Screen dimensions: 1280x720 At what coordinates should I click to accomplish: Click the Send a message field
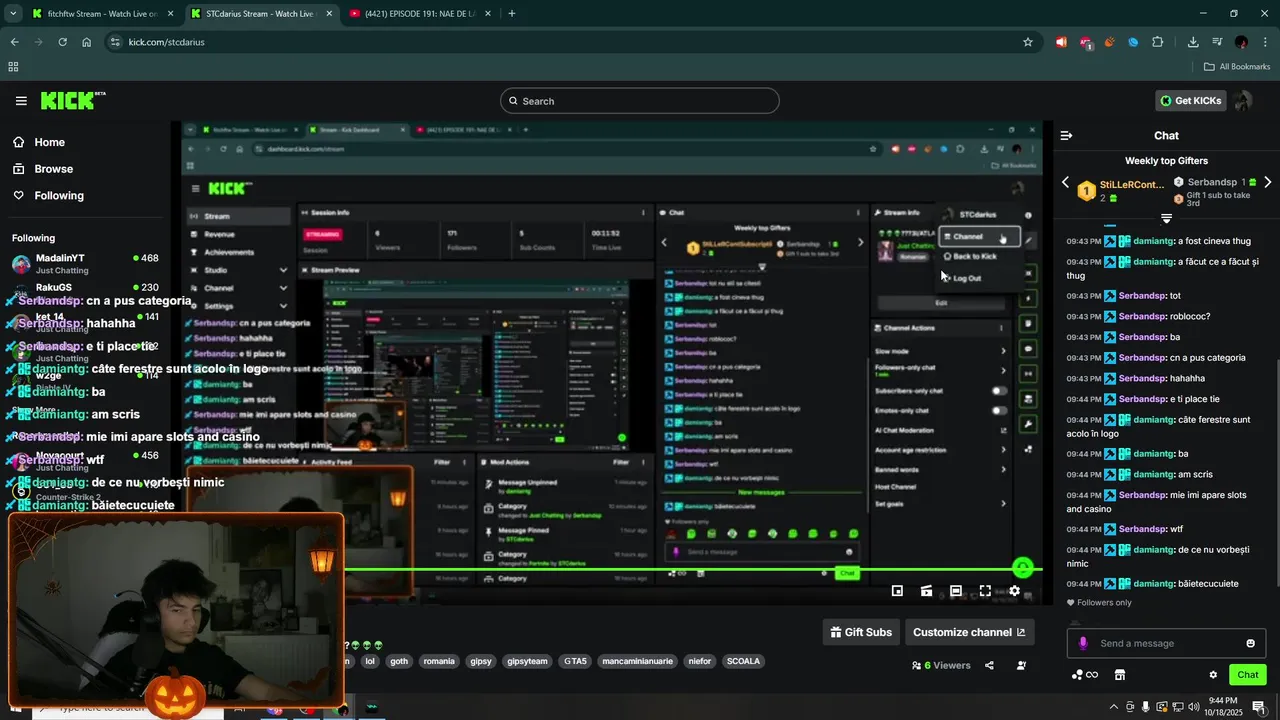(x=1166, y=643)
